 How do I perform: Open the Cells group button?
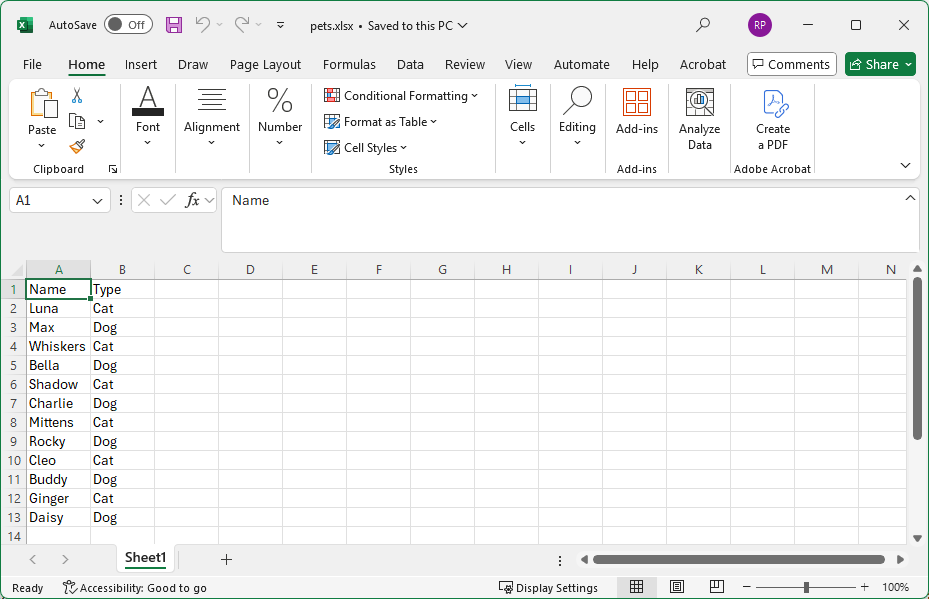click(x=523, y=117)
